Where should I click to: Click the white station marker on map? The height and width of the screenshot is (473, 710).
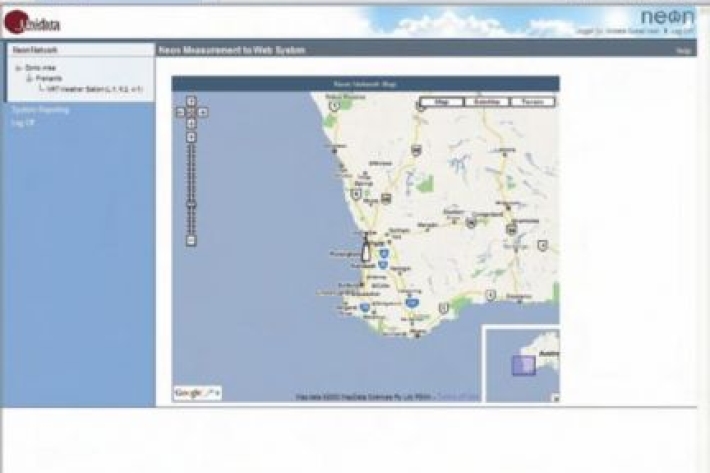(x=366, y=251)
